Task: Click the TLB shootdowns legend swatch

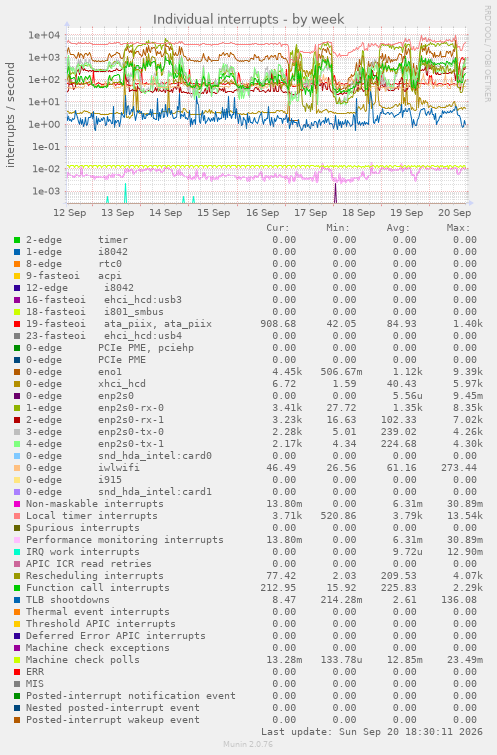Action: tap(17, 600)
